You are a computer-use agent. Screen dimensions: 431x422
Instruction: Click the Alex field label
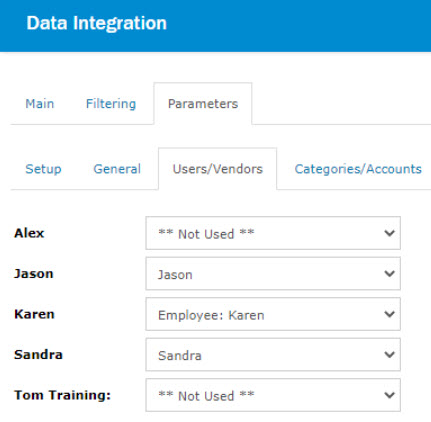[x=29, y=233]
